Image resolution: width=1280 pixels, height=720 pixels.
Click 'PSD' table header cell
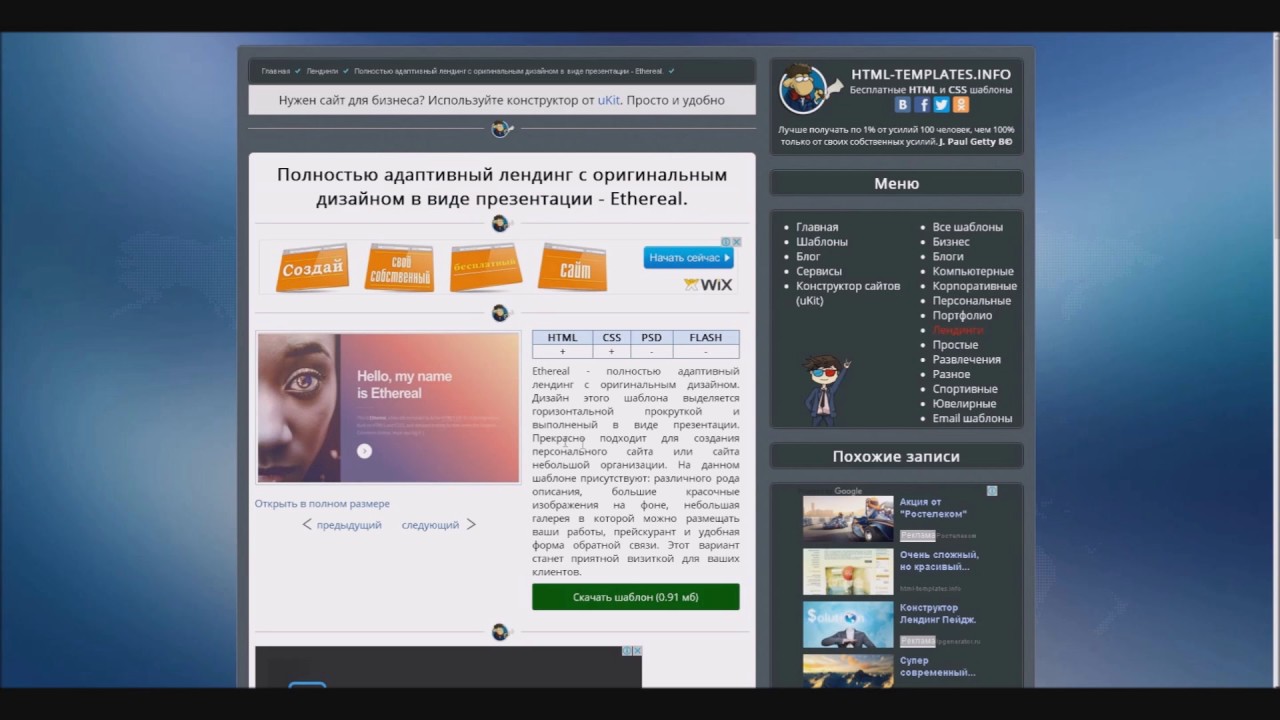[651, 337]
